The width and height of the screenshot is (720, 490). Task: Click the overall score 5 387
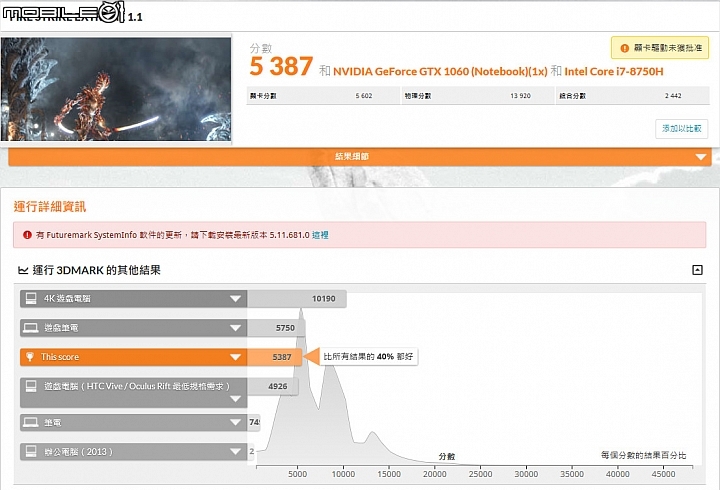(x=281, y=67)
